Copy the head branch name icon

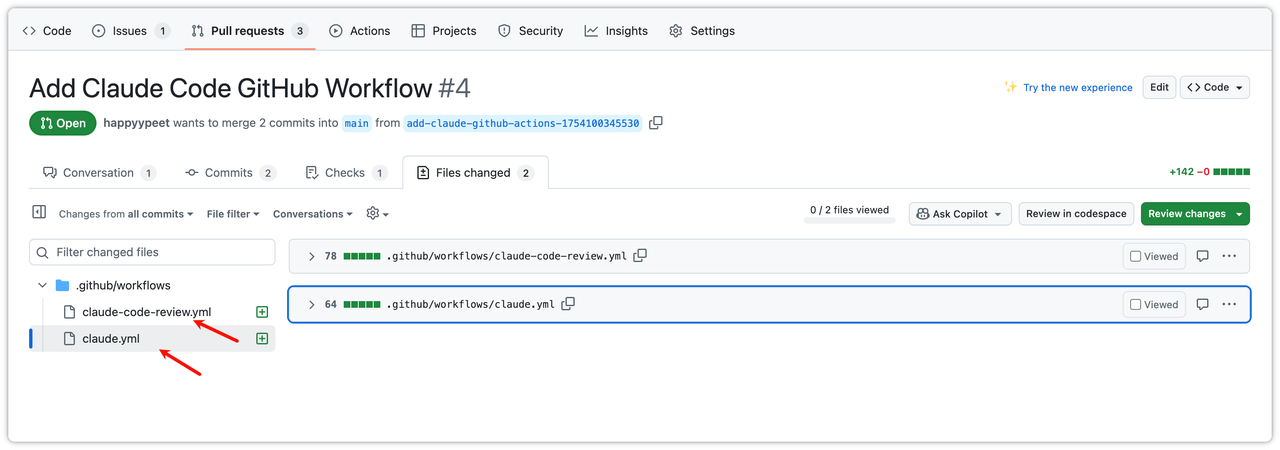tap(656, 123)
